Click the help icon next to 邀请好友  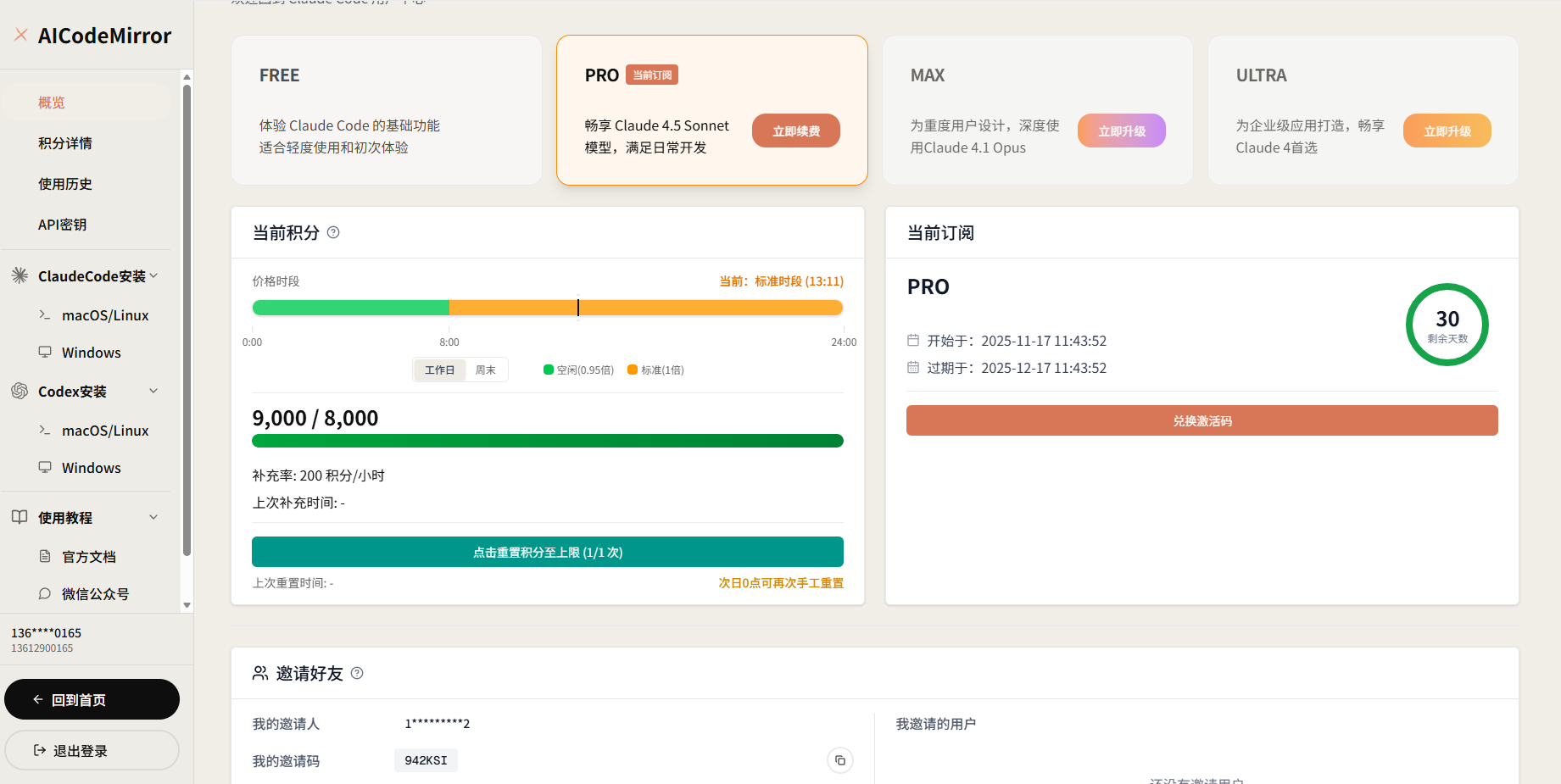357,673
